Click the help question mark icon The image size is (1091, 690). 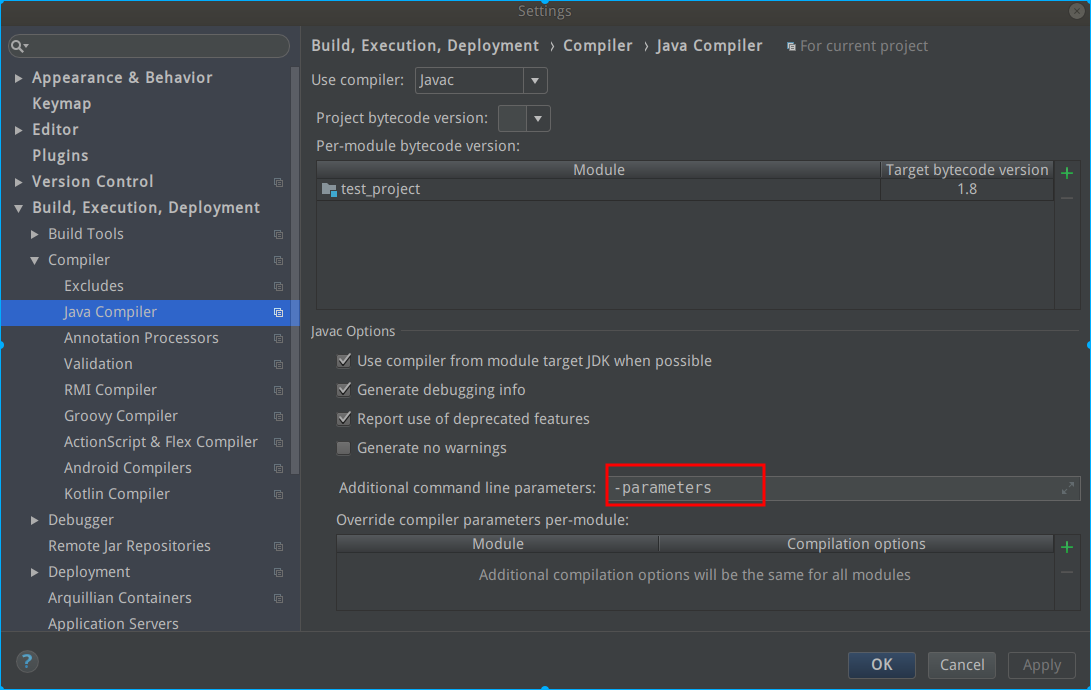[x=27, y=661]
